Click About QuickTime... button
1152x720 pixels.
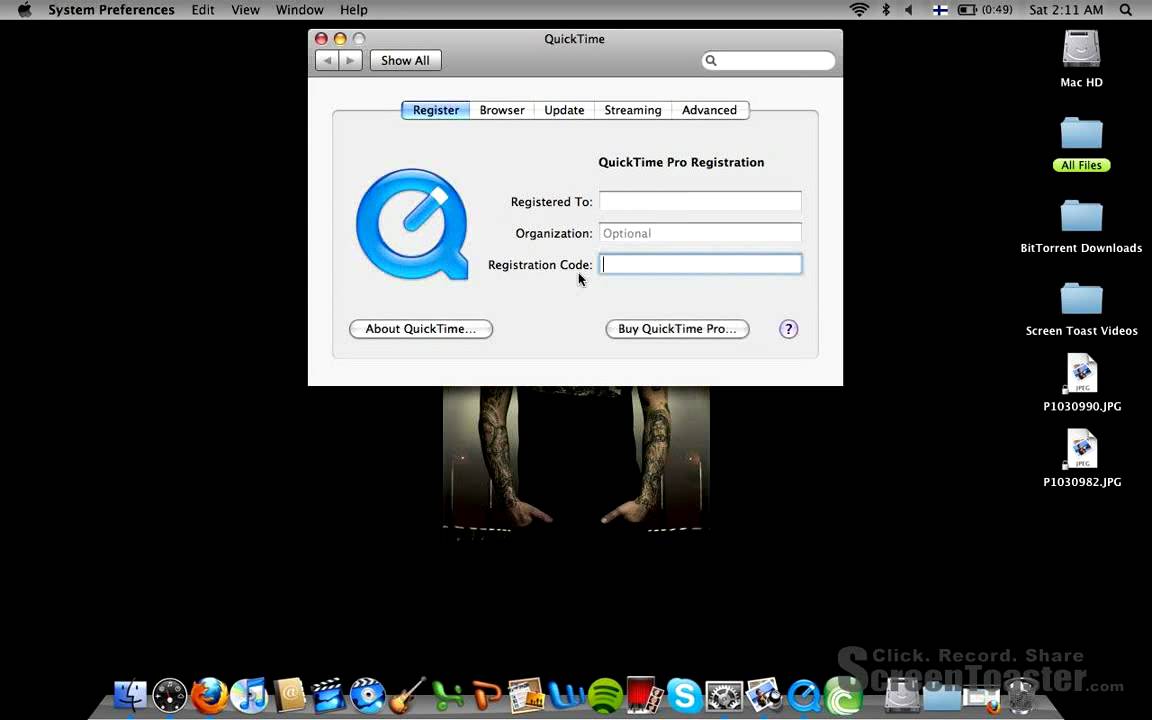click(421, 329)
